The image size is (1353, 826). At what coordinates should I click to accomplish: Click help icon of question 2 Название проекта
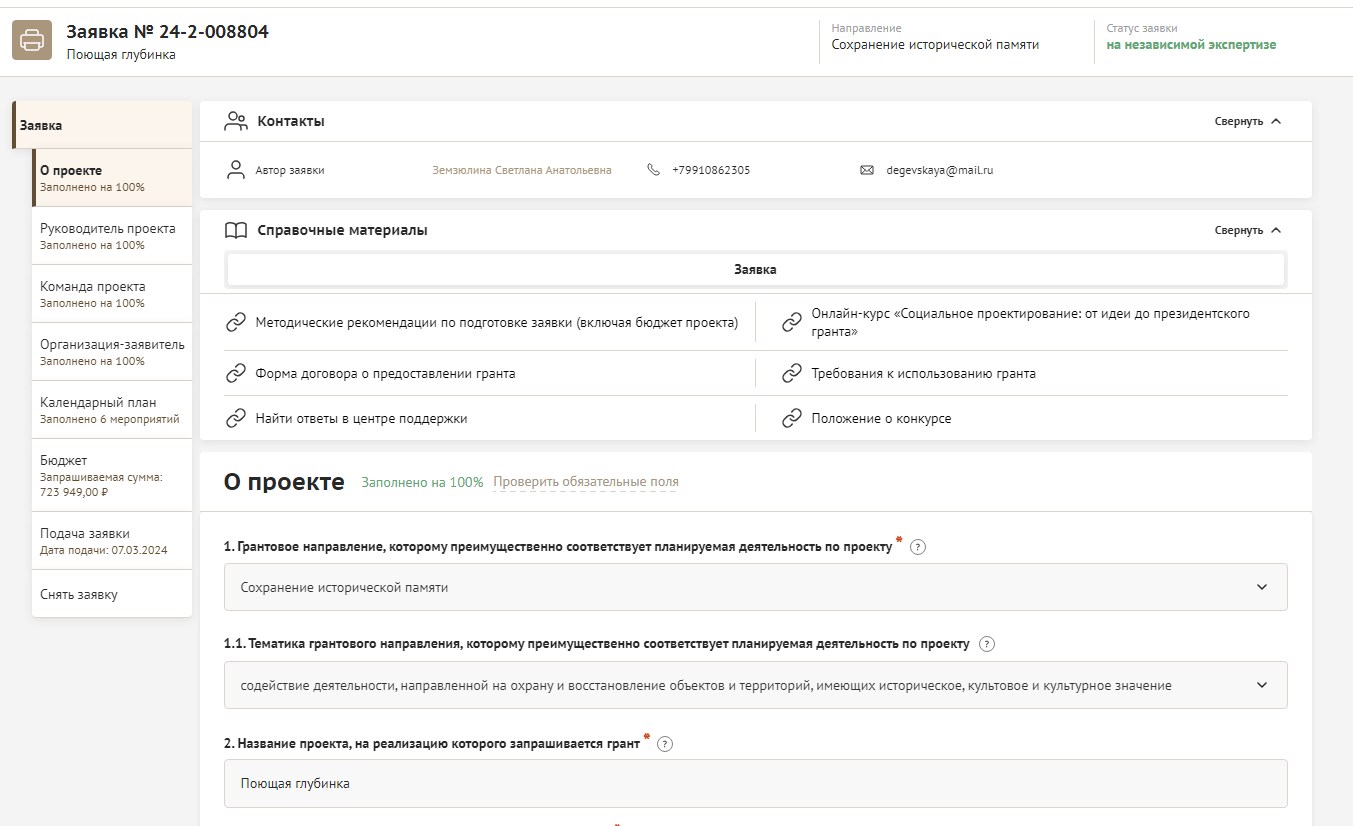665,744
